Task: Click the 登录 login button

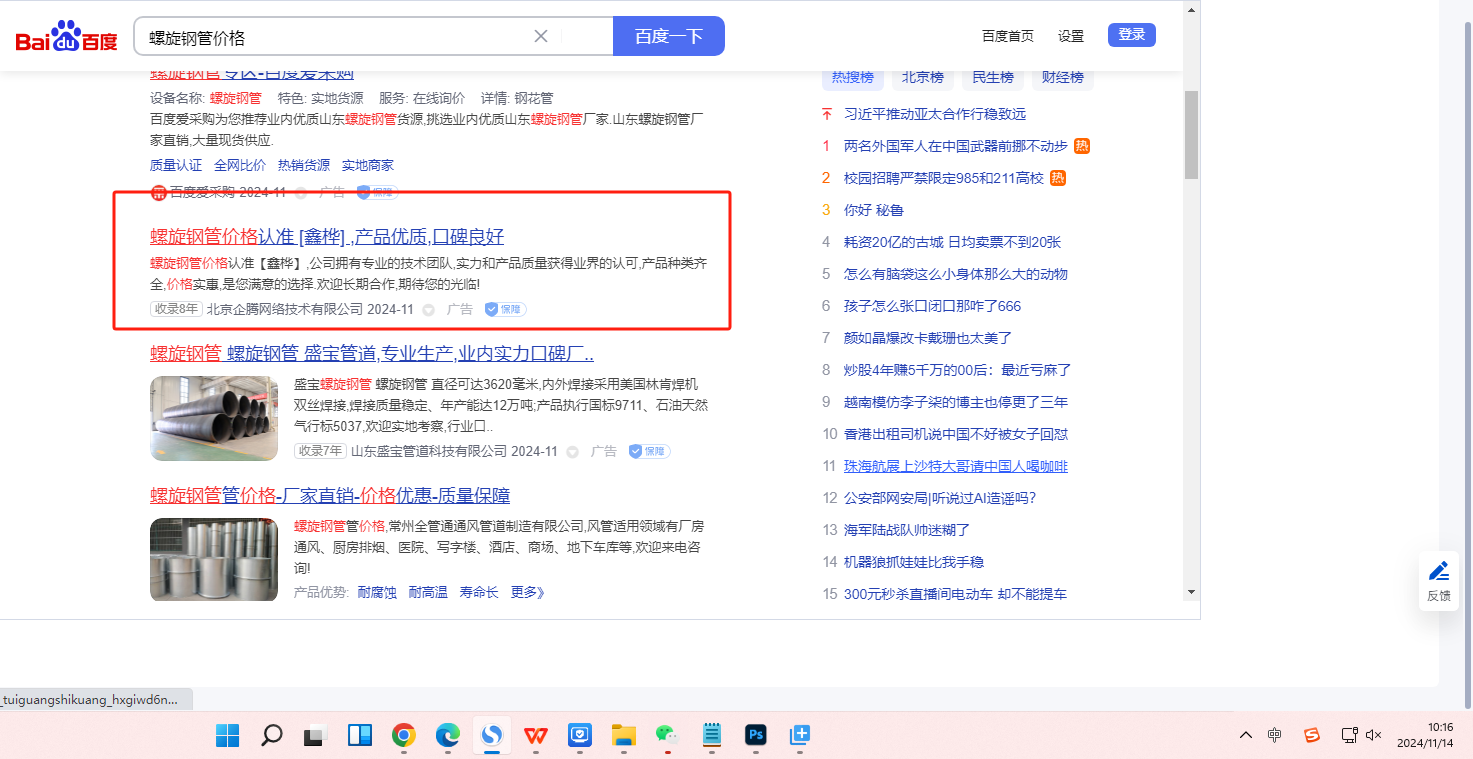Action: tap(1131, 35)
